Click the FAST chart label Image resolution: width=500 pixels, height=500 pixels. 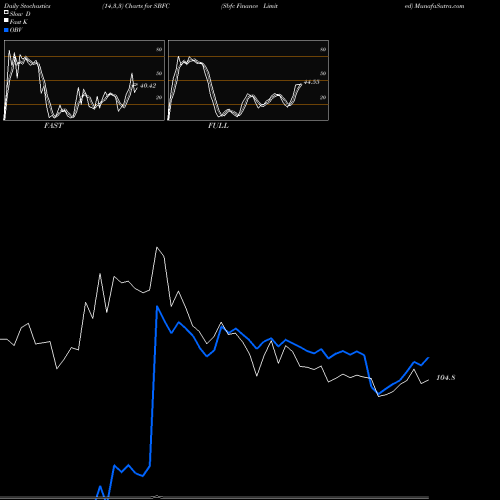(x=53, y=126)
